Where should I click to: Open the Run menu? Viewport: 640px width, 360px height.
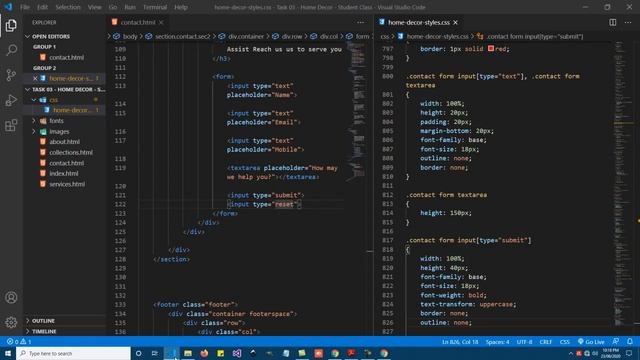pos(130,7)
